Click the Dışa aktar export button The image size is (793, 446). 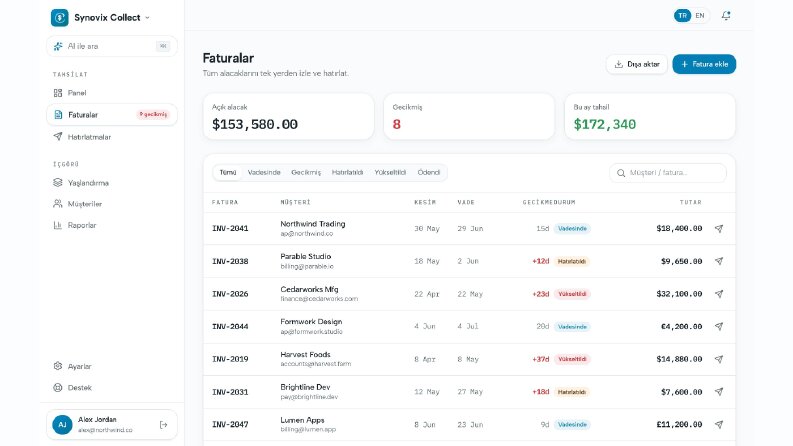pyautogui.click(x=637, y=64)
